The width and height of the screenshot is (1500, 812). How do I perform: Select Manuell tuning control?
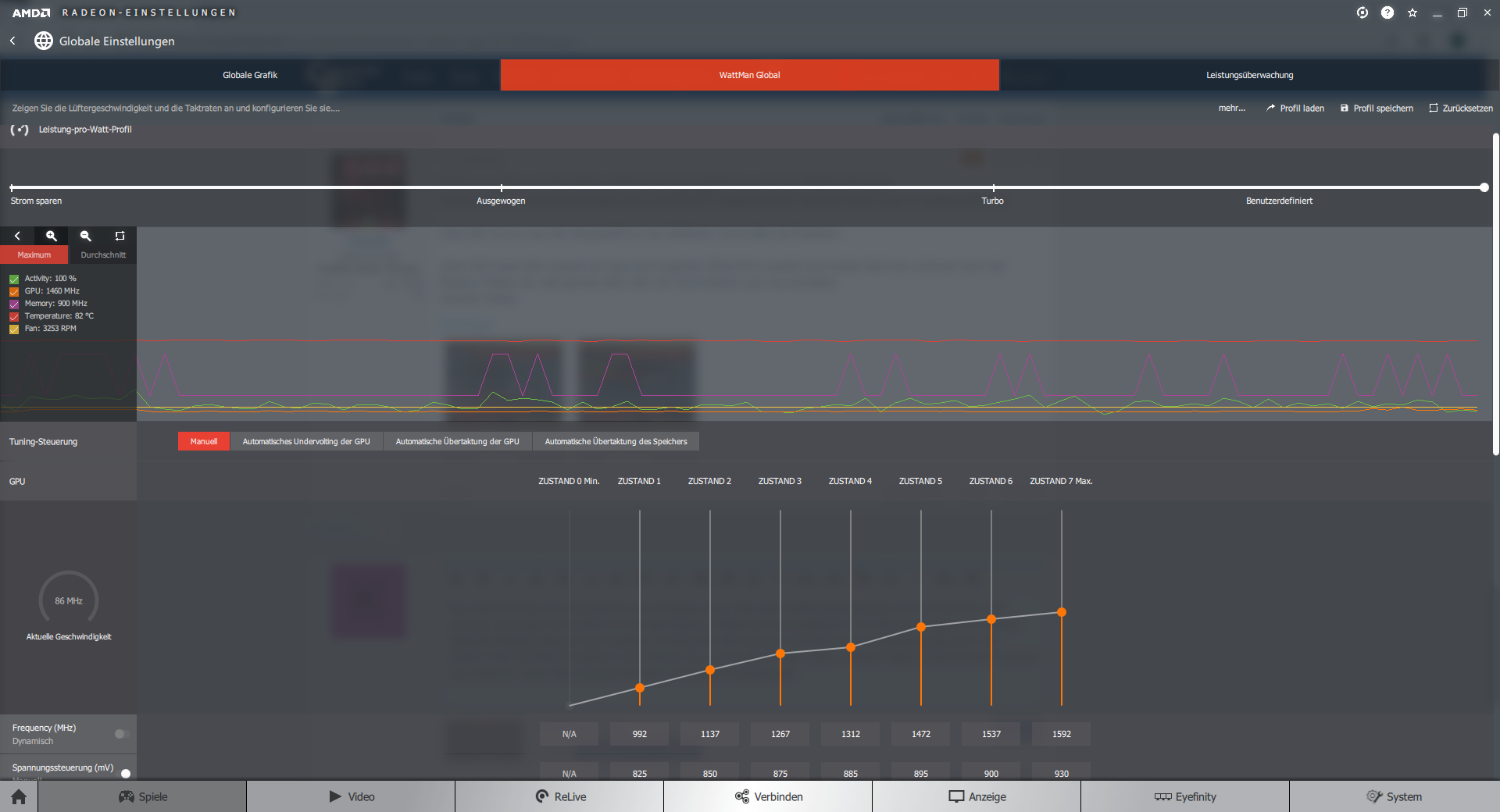tap(204, 442)
